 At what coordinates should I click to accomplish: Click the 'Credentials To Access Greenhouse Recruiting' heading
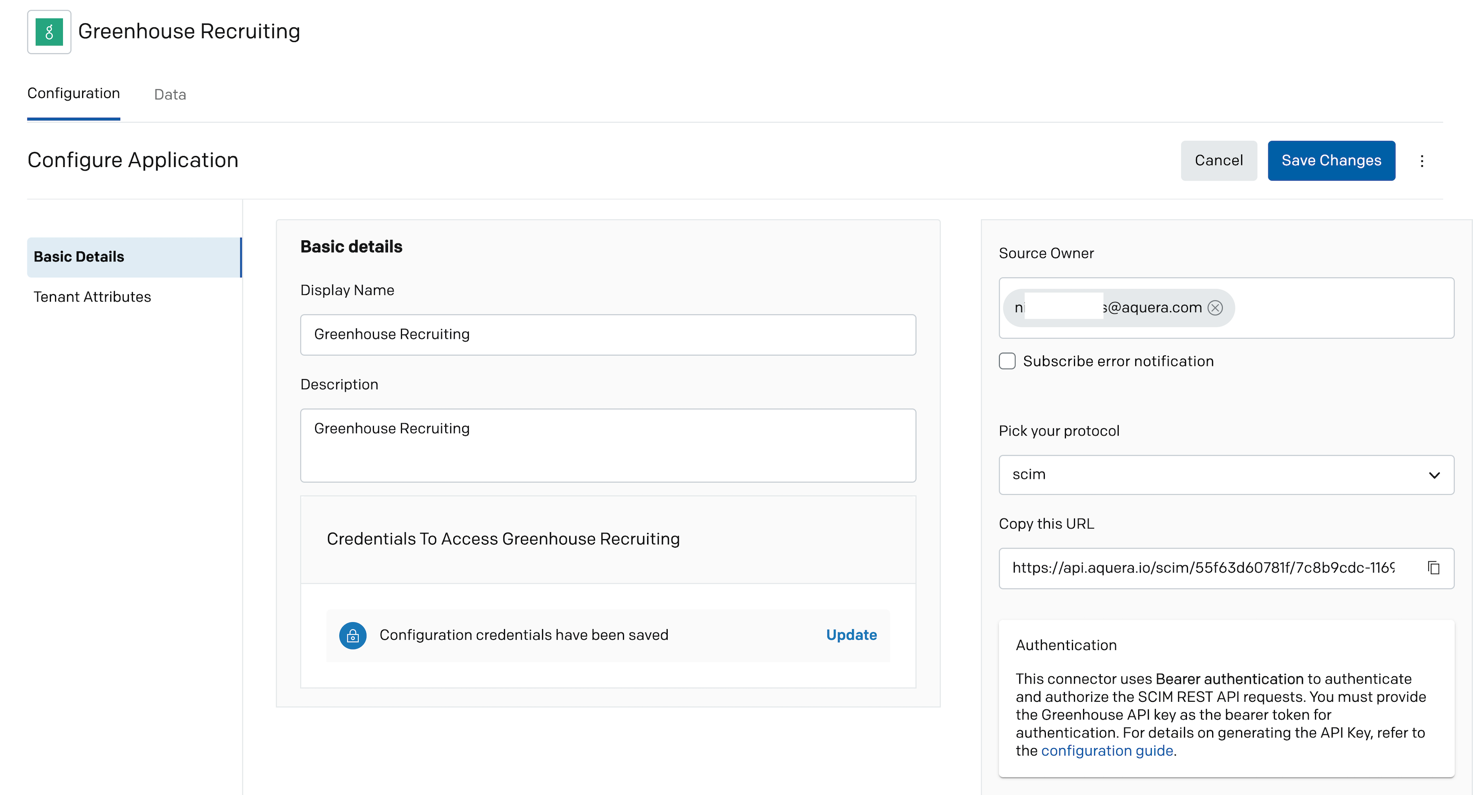(503, 539)
